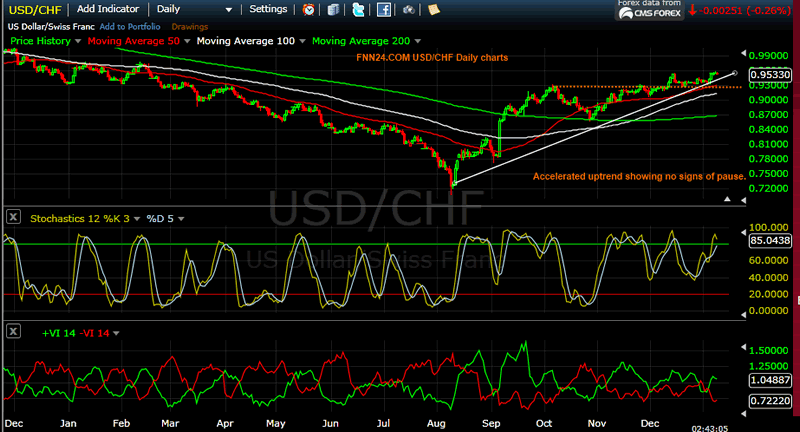This screenshot has height=432, width=800.
Task: Click the Twitter share icon
Action: pyautogui.click(x=358, y=9)
